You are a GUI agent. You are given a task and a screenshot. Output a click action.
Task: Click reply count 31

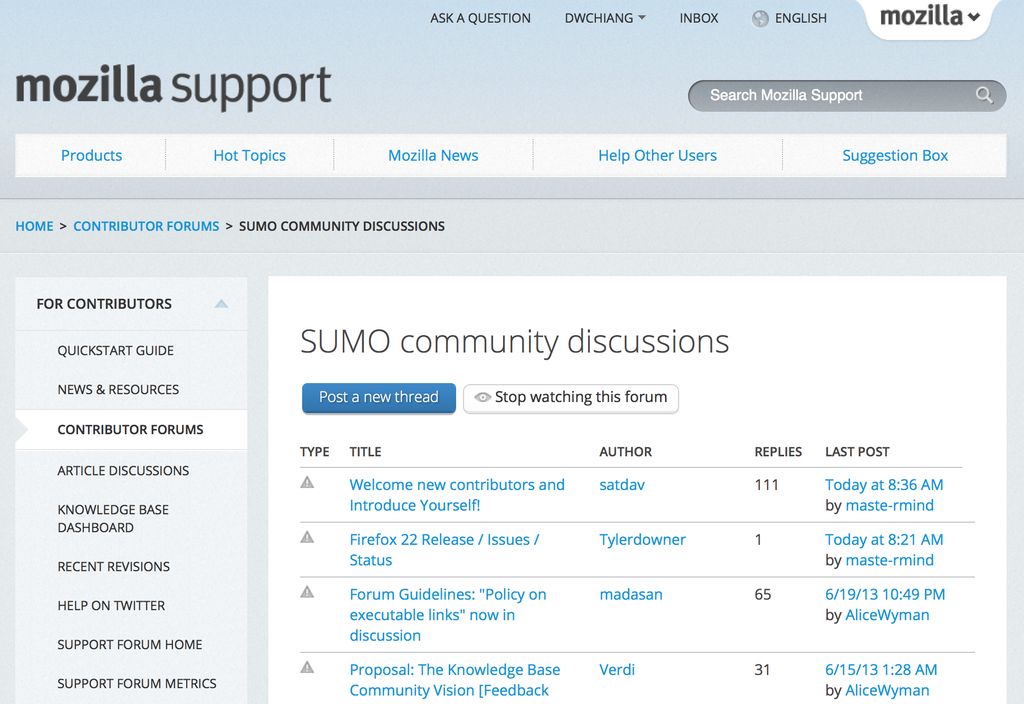762,669
